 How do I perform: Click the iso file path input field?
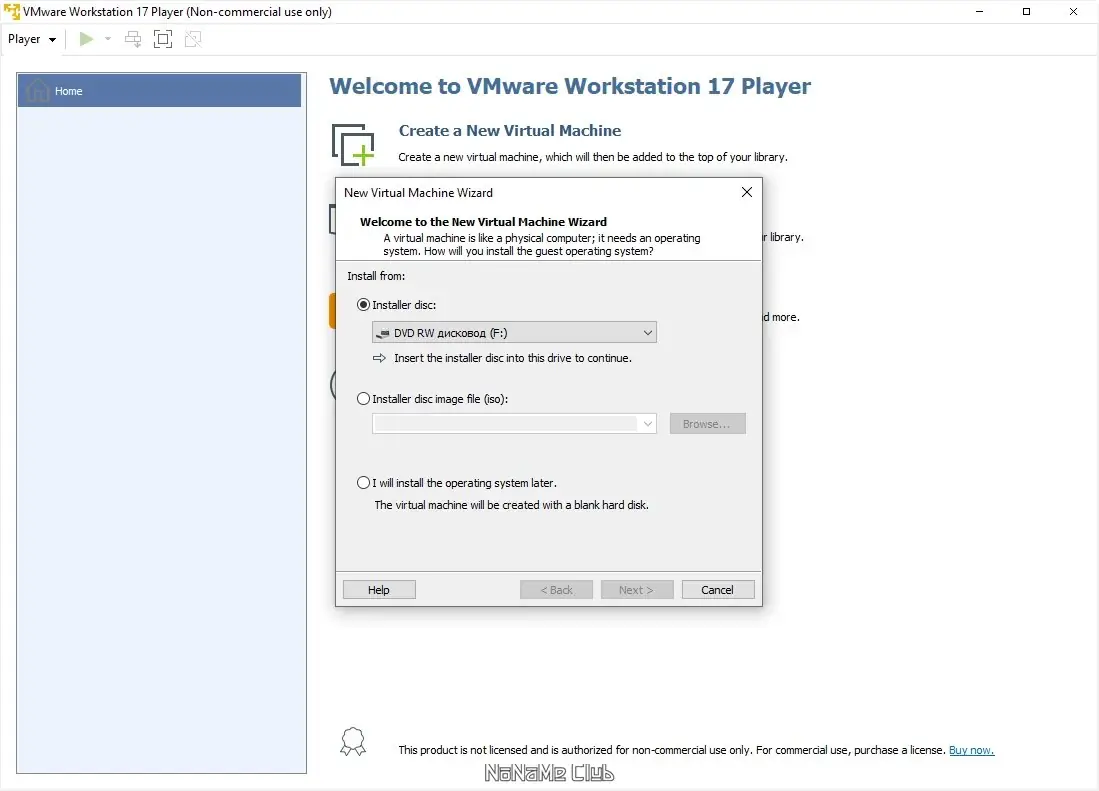tap(505, 424)
